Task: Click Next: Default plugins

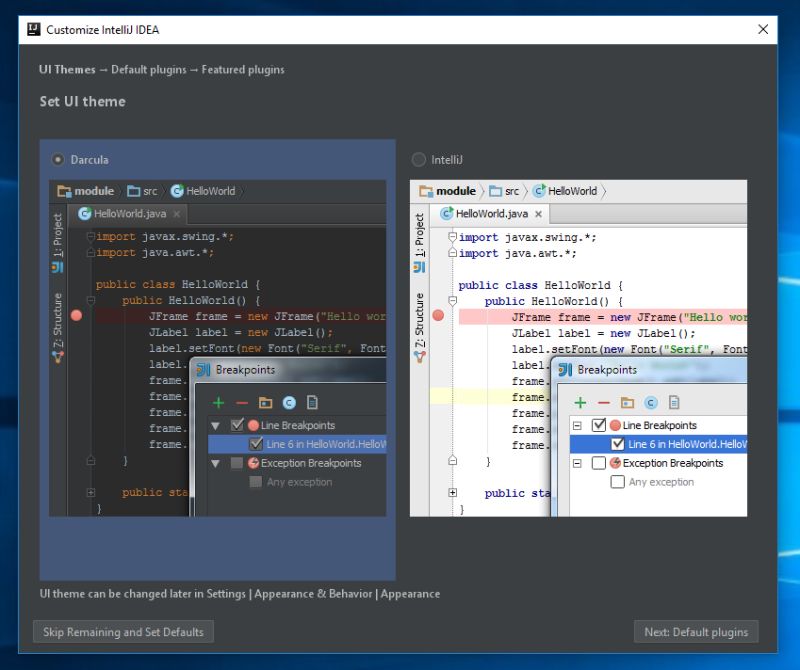Action: [x=696, y=631]
